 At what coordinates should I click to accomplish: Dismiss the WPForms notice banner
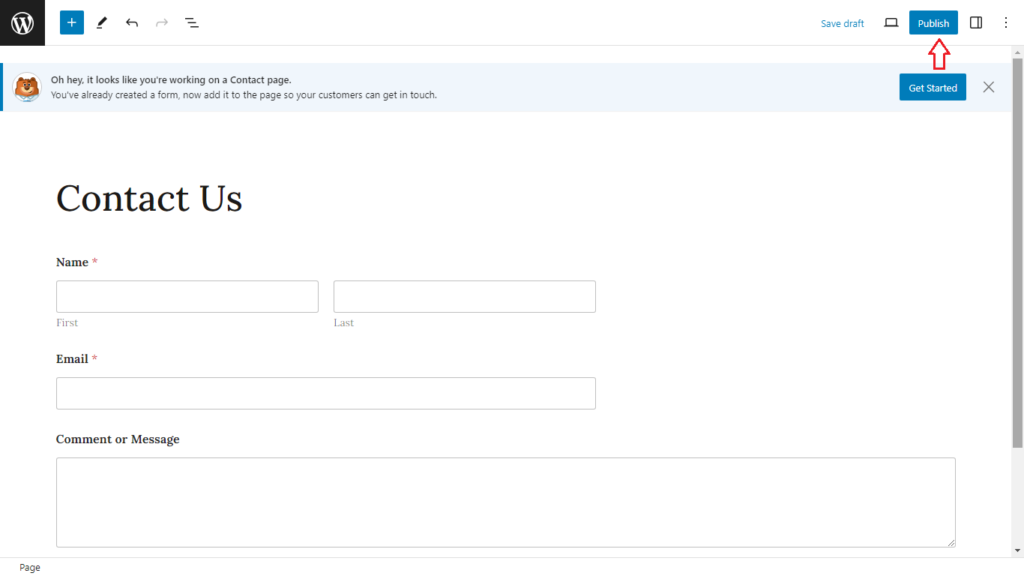[988, 87]
